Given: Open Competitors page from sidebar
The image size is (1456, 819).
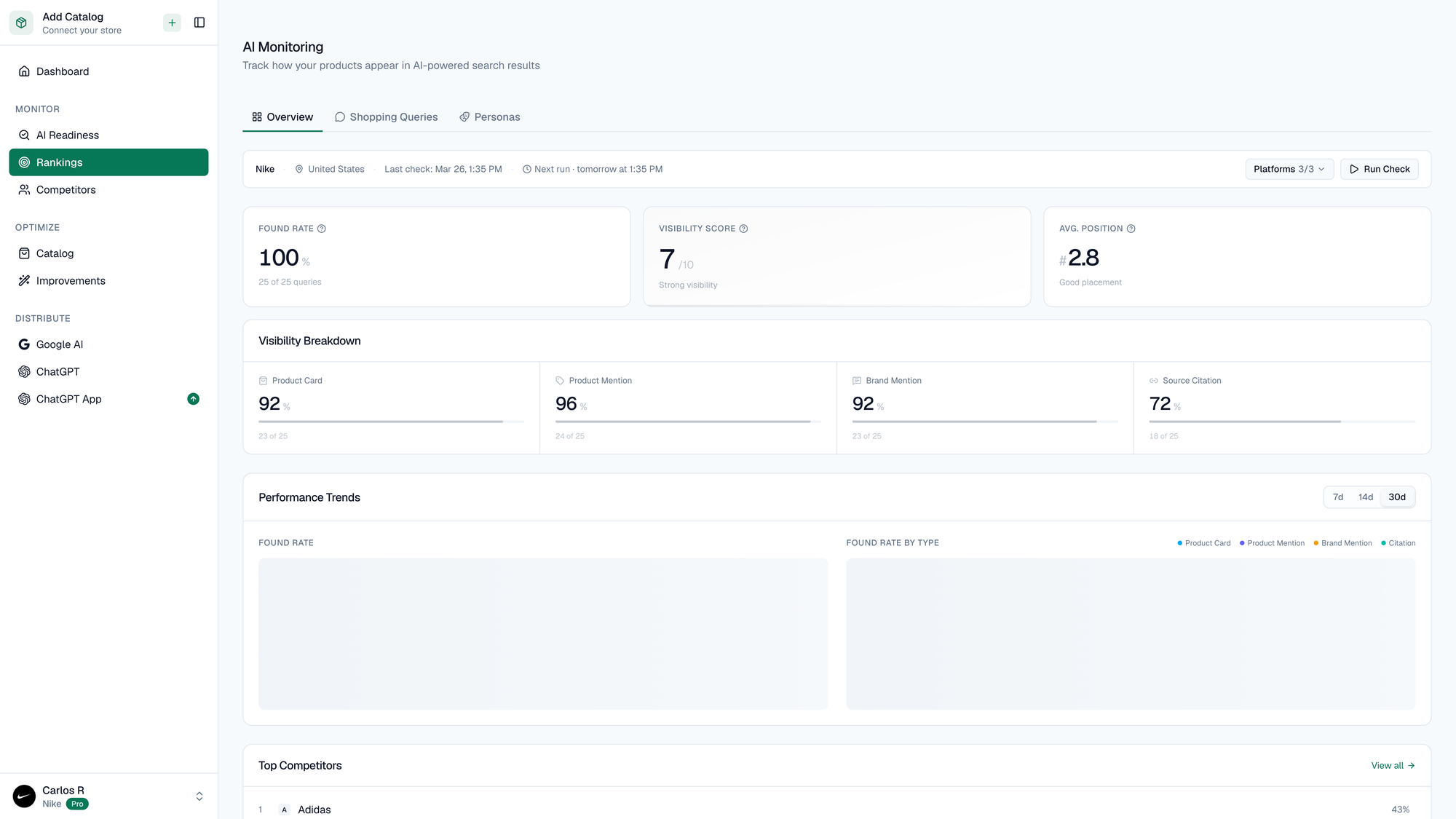Looking at the screenshot, I should coord(108,189).
